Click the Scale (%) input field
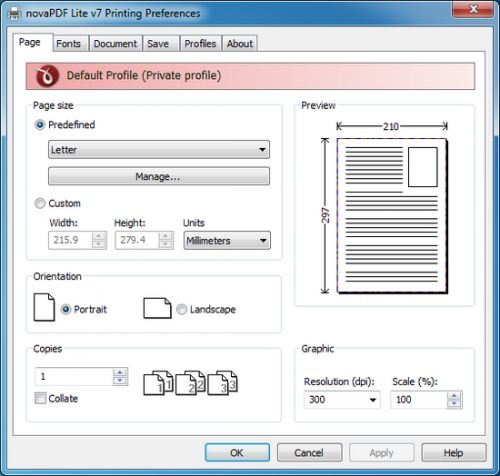 (419, 399)
